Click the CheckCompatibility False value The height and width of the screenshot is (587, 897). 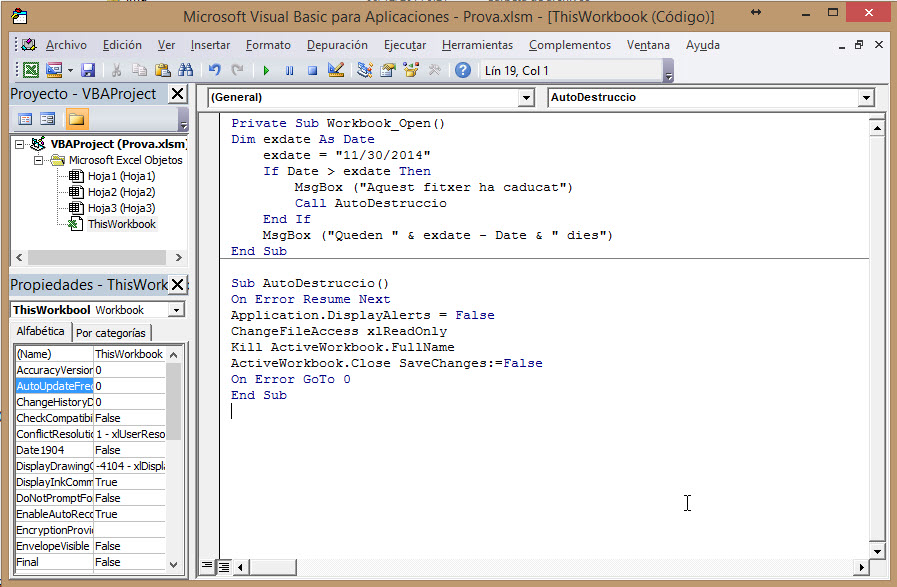click(130, 418)
